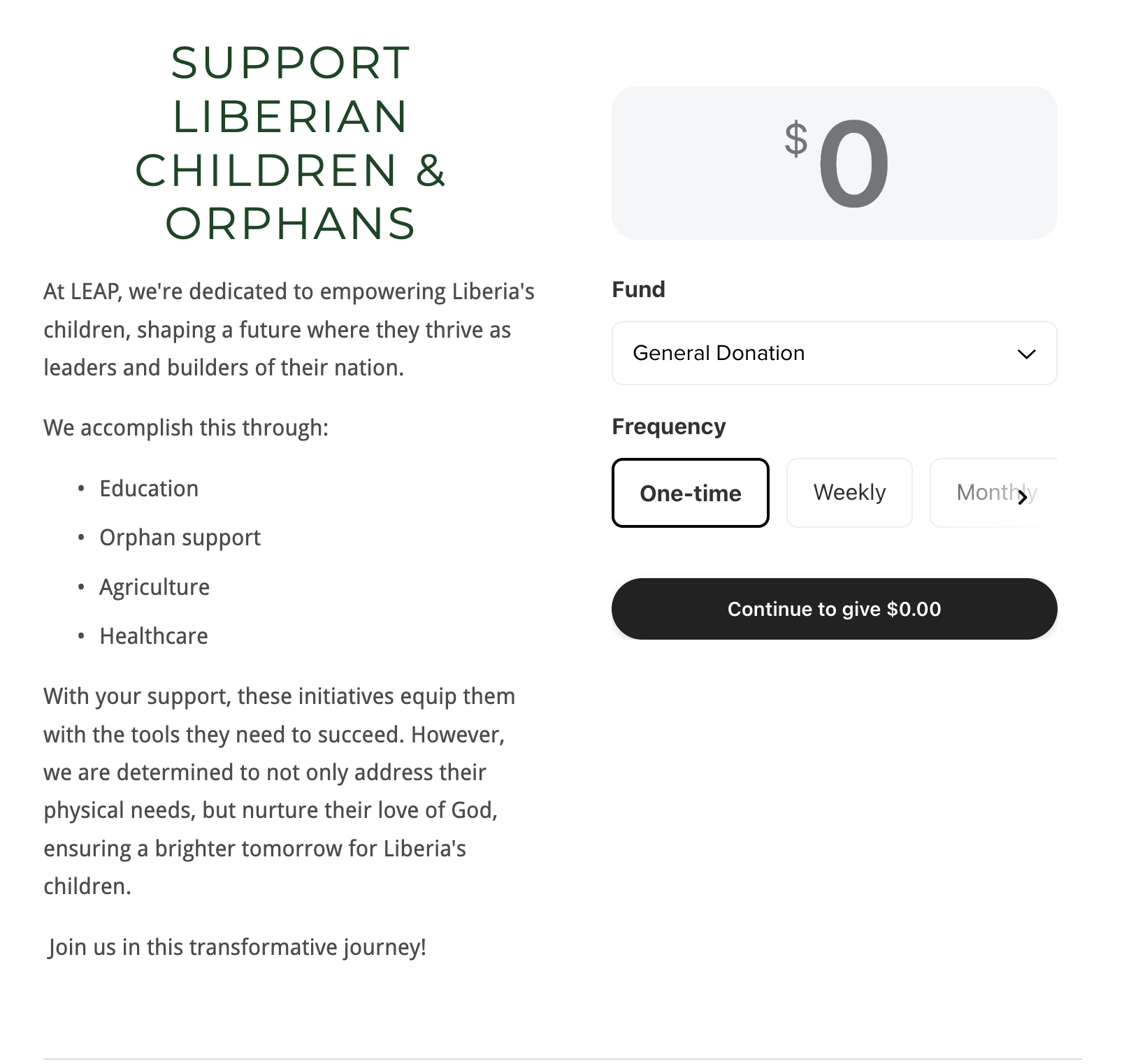
Task: Click the Support Liberian Children & Orphans heading
Action: point(290,143)
